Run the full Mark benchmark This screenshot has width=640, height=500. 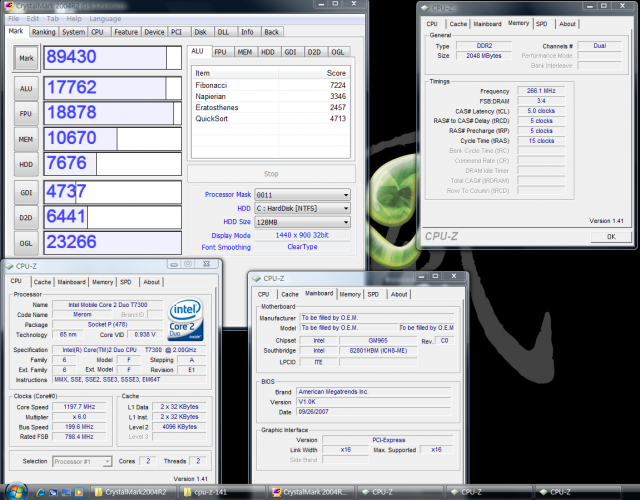pyautogui.click(x=26, y=58)
